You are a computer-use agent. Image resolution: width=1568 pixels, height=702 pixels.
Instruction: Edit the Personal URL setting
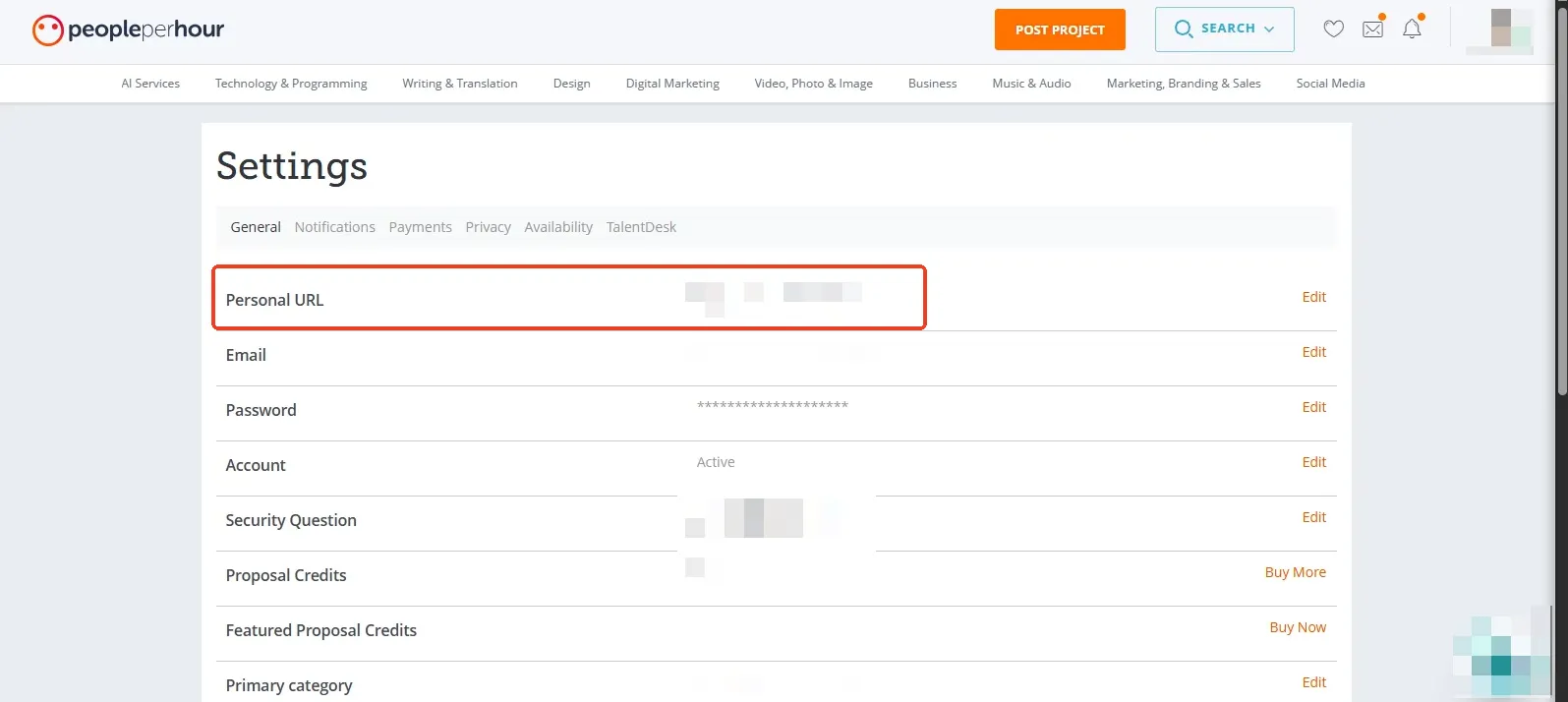[x=1313, y=297]
